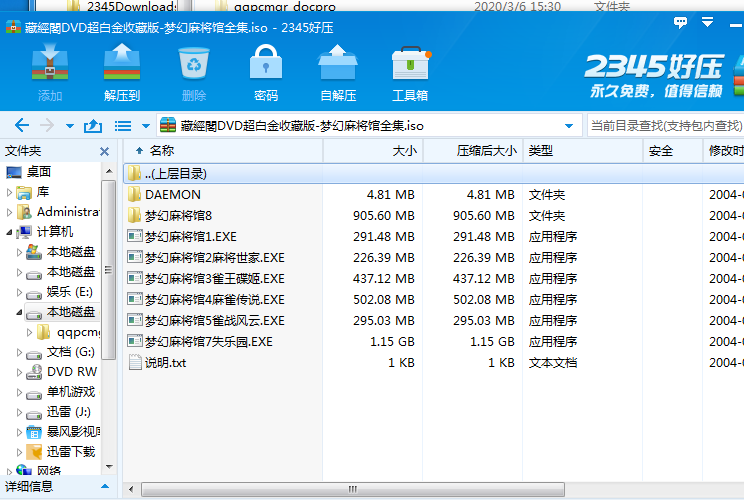Expand the qqpcmgr folder node
The image size is (744, 500).
click(x=29, y=332)
